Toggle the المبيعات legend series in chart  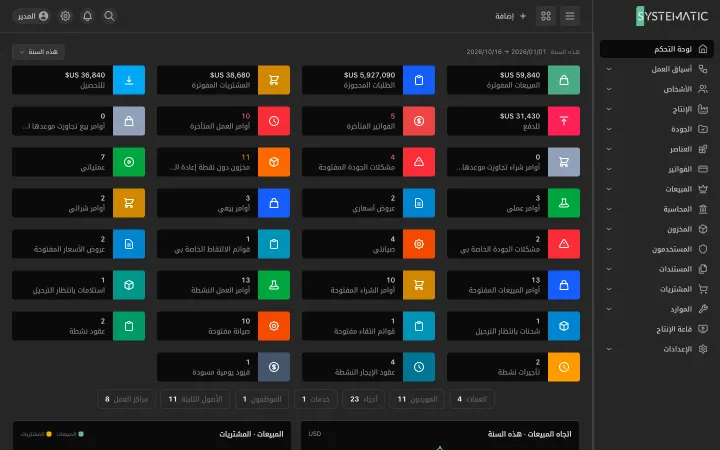[70, 434]
